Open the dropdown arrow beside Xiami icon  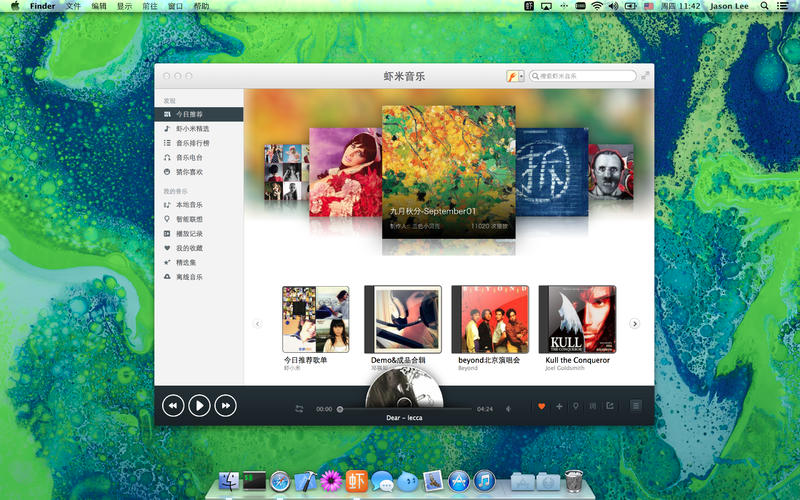point(521,77)
